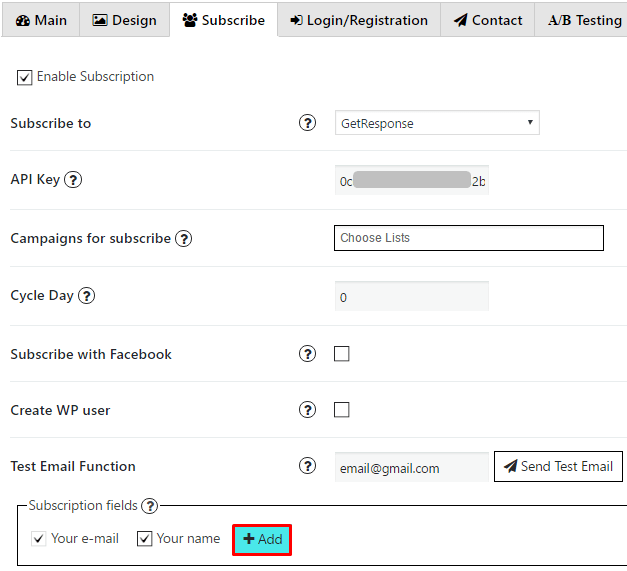Click the Create WP user help icon

point(307,410)
